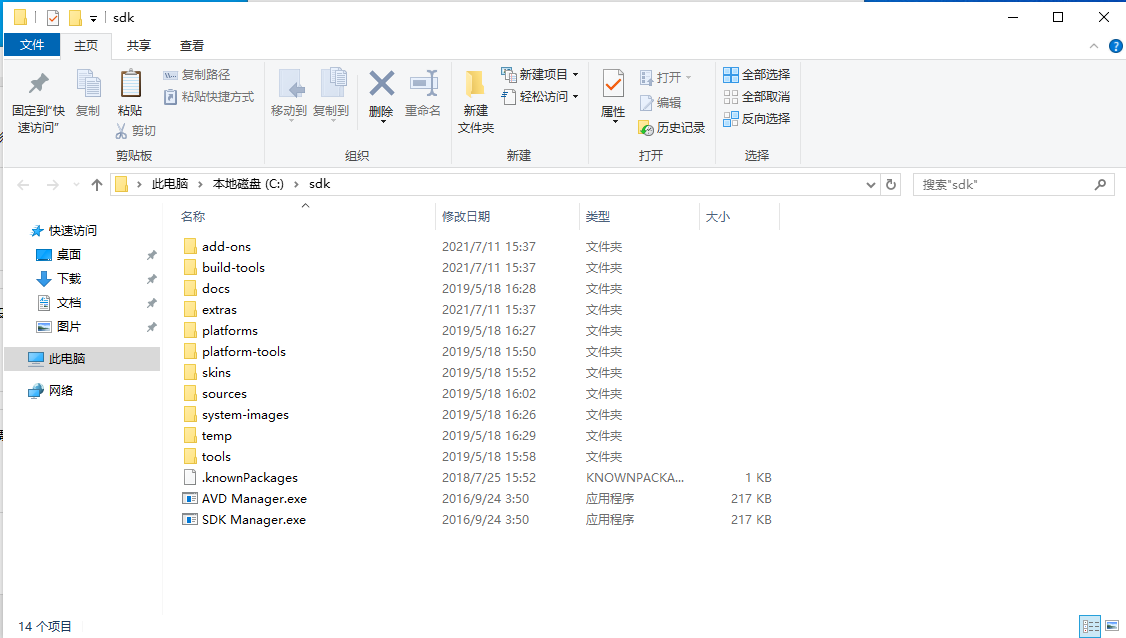Select 快速访问 in navigation pane
Viewport: 1126px width, 638px height.
pyautogui.click(x=73, y=231)
